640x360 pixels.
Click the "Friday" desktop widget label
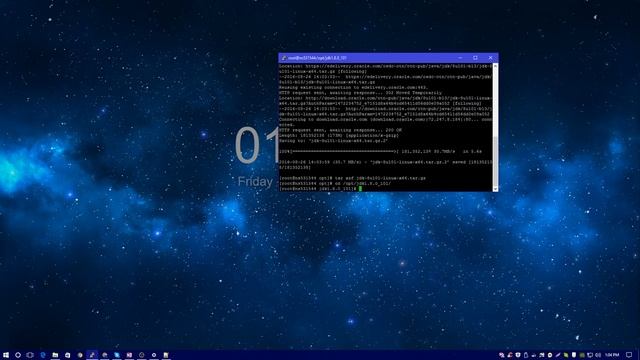(255, 182)
